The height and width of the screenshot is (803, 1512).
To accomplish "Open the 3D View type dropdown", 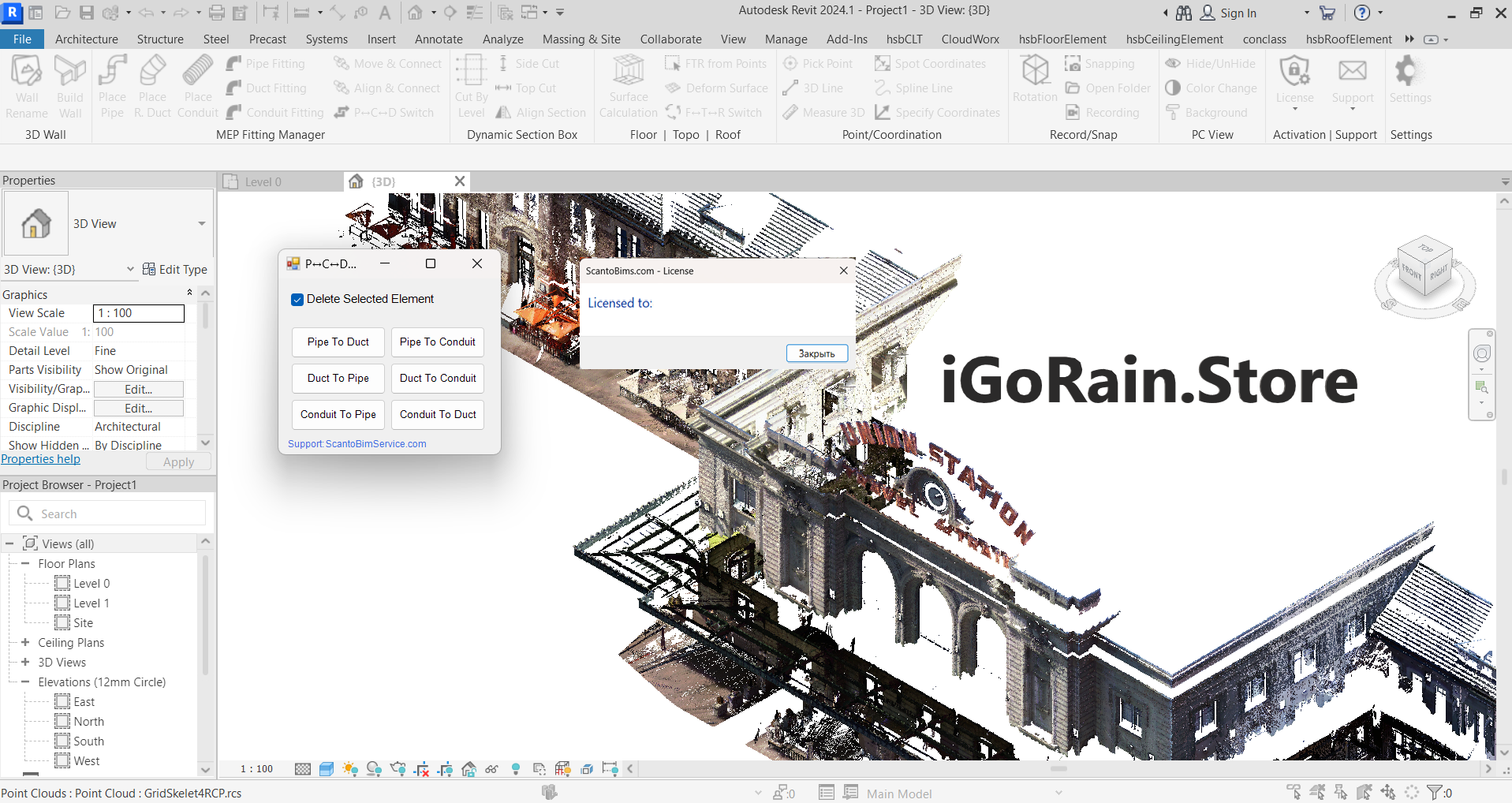I will (x=202, y=224).
